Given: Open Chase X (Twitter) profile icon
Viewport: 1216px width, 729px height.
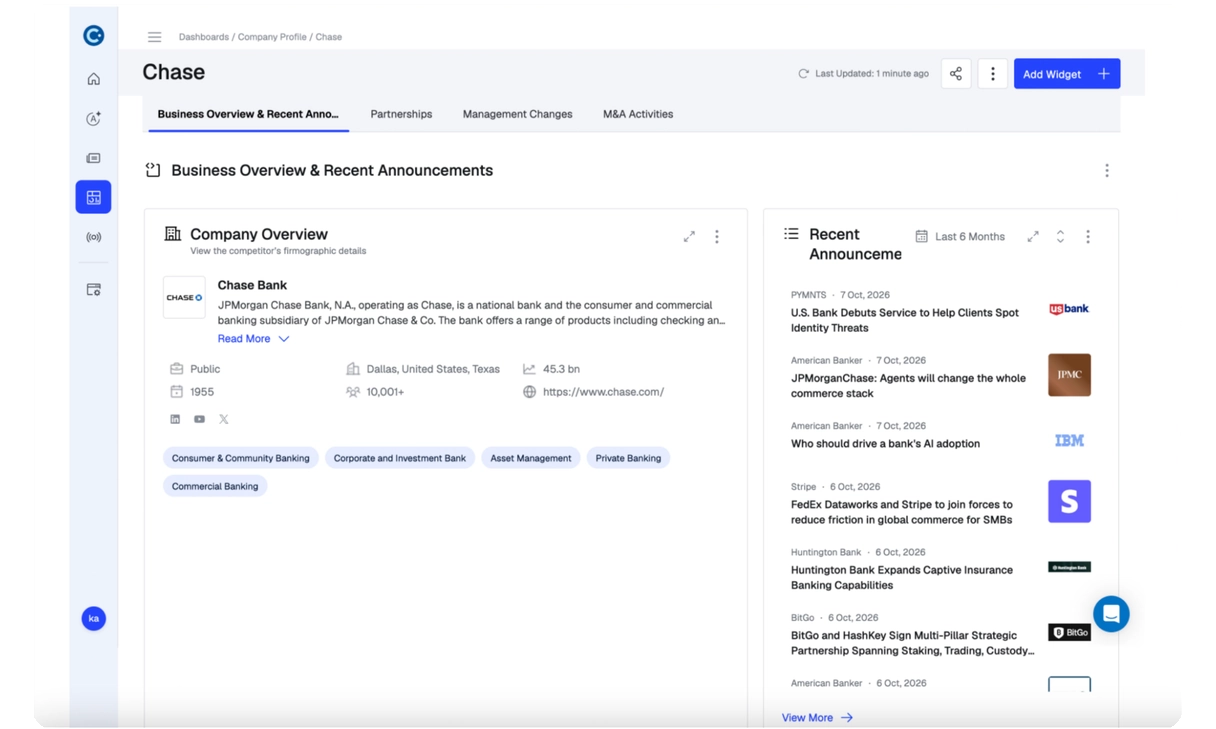Looking at the screenshot, I should [x=224, y=419].
